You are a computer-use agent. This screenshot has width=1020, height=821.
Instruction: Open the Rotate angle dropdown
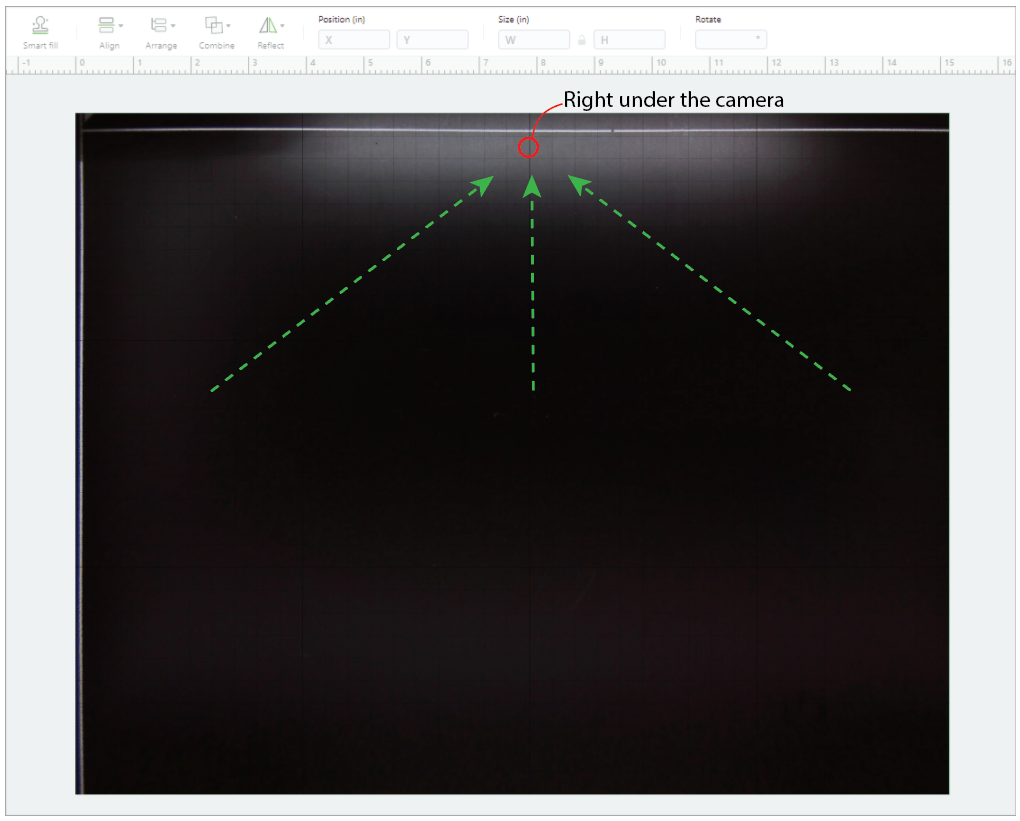click(730, 40)
